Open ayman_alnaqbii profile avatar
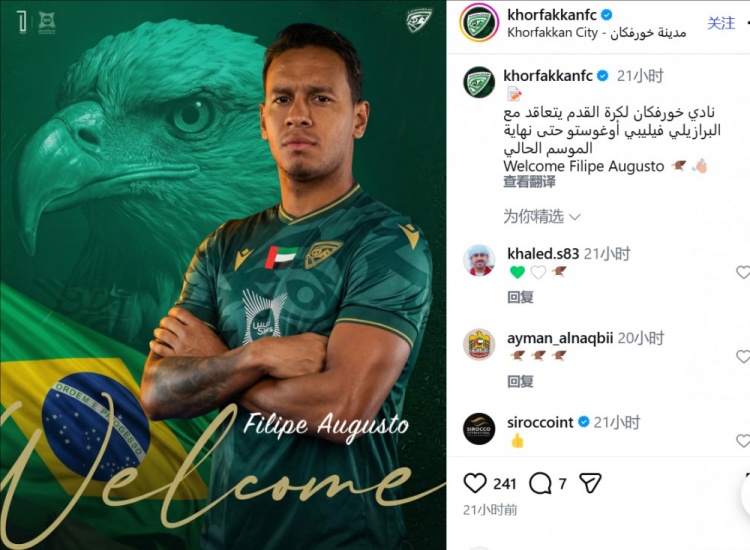 pyautogui.click(x=479, y=344)
